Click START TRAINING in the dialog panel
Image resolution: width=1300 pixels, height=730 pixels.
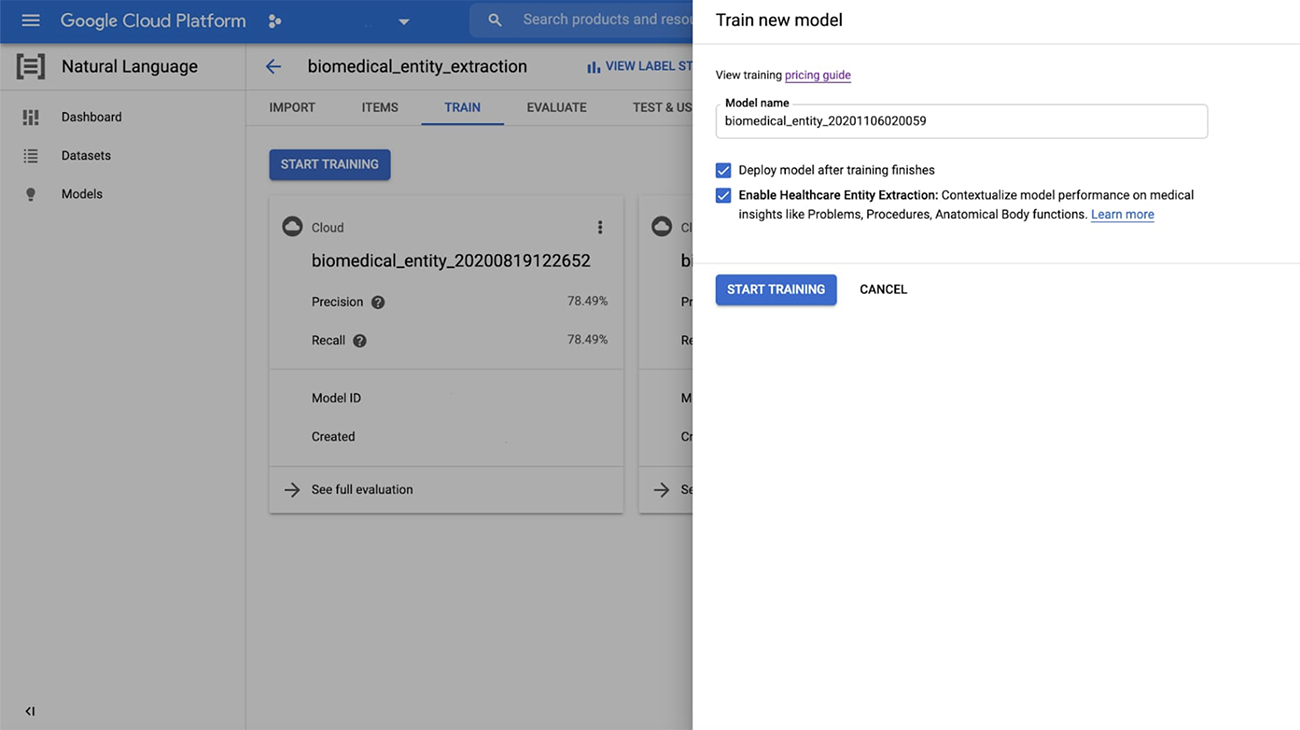coord(775,290)
